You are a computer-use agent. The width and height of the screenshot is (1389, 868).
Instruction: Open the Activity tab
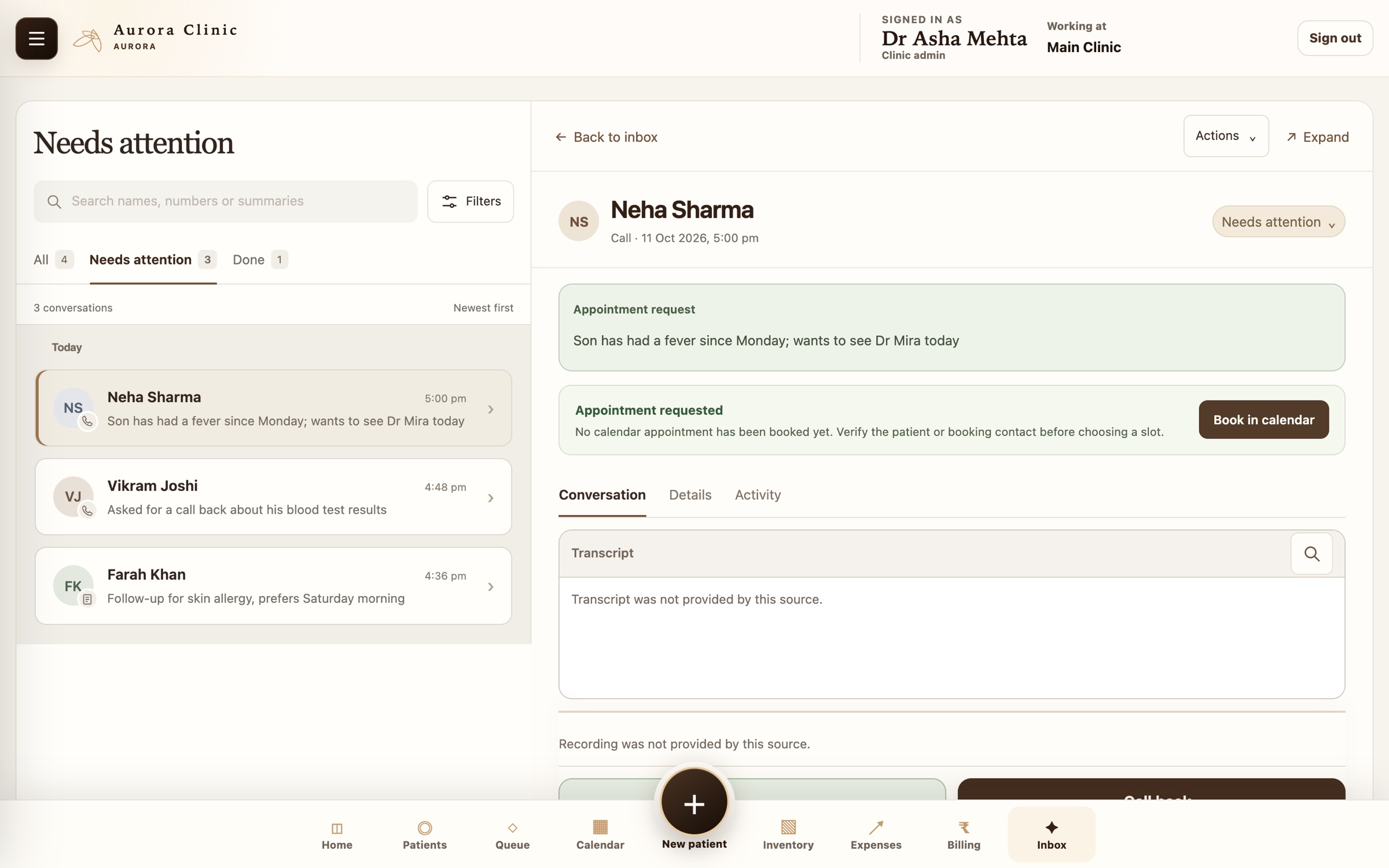[758, 495]
